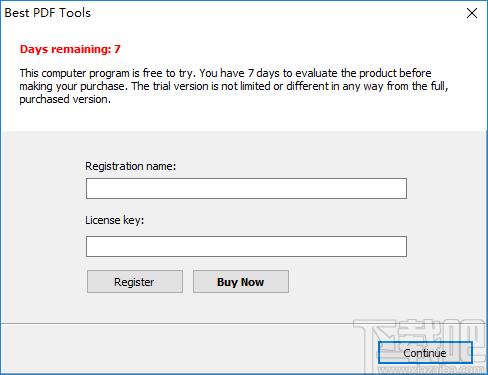Select the 'Days remaining: 7' red text

click(70, 49)
